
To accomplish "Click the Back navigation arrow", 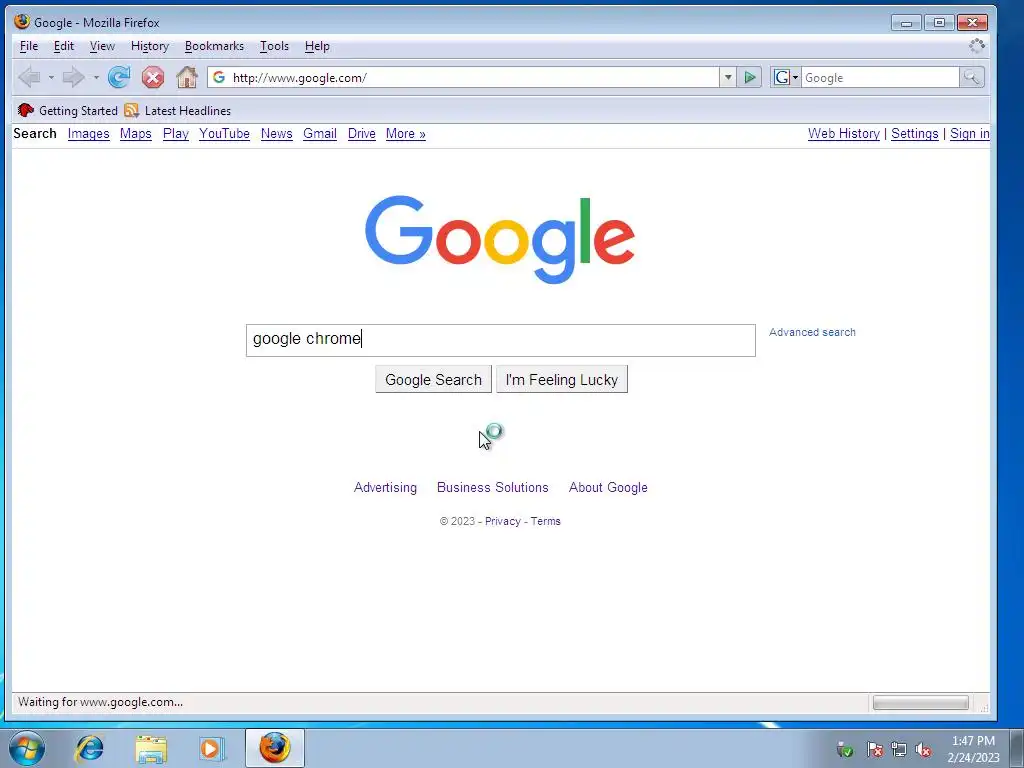I will point(29,78).
